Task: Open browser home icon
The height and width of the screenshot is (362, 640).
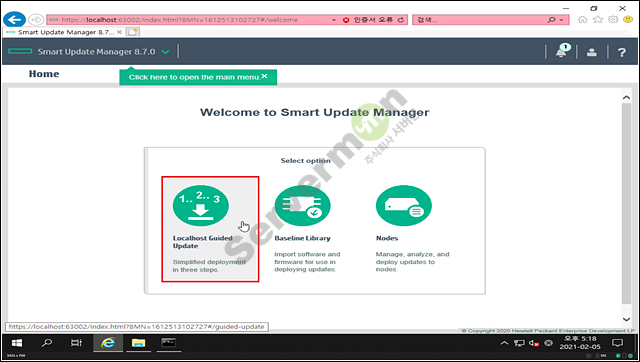Action: click(582, 20)
